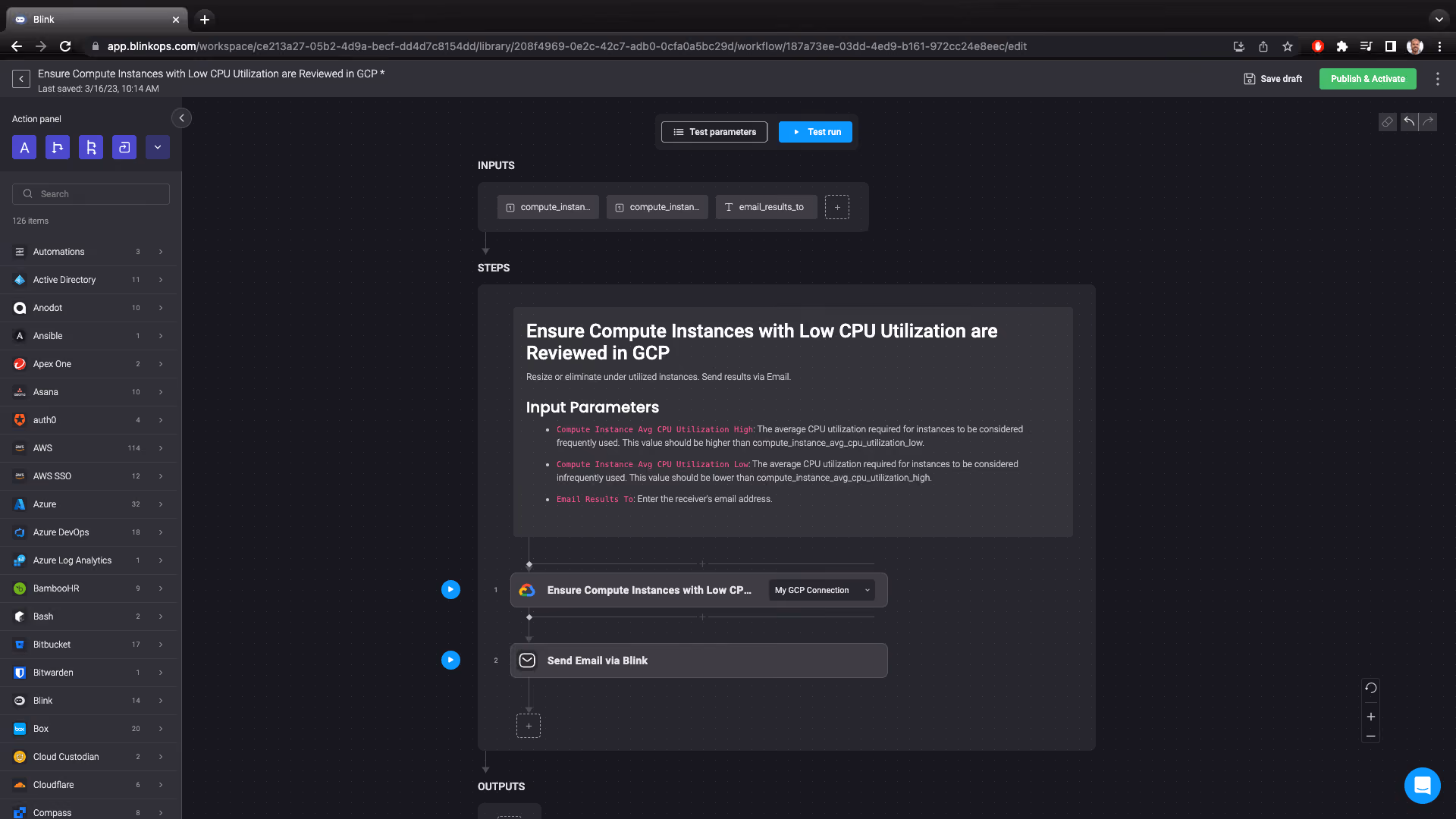
Task: Select the second compute_instan... input parameter
Action: pyautogui.click(x=657, y=207)
